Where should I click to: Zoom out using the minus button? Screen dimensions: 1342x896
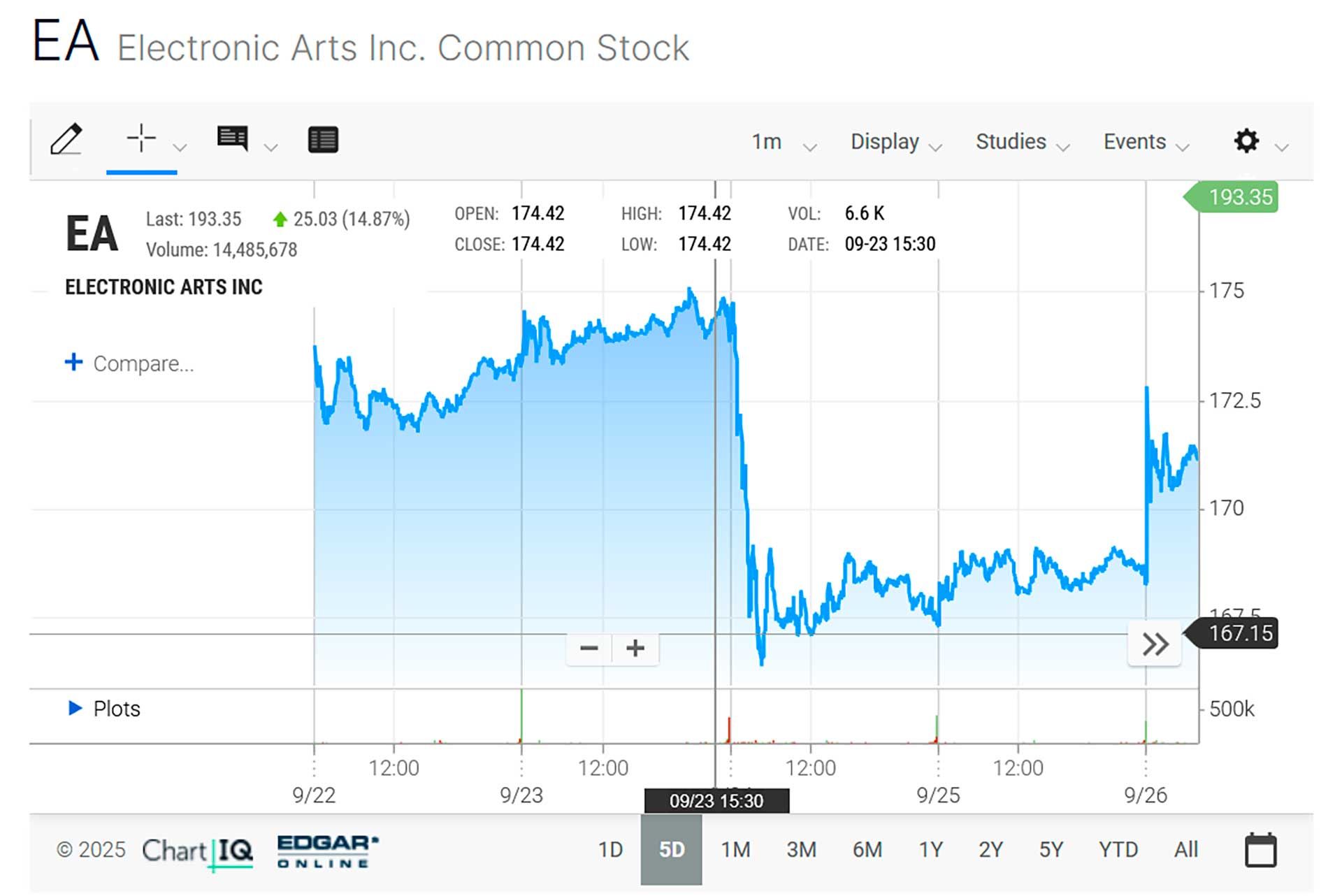[x=589, y=648]
